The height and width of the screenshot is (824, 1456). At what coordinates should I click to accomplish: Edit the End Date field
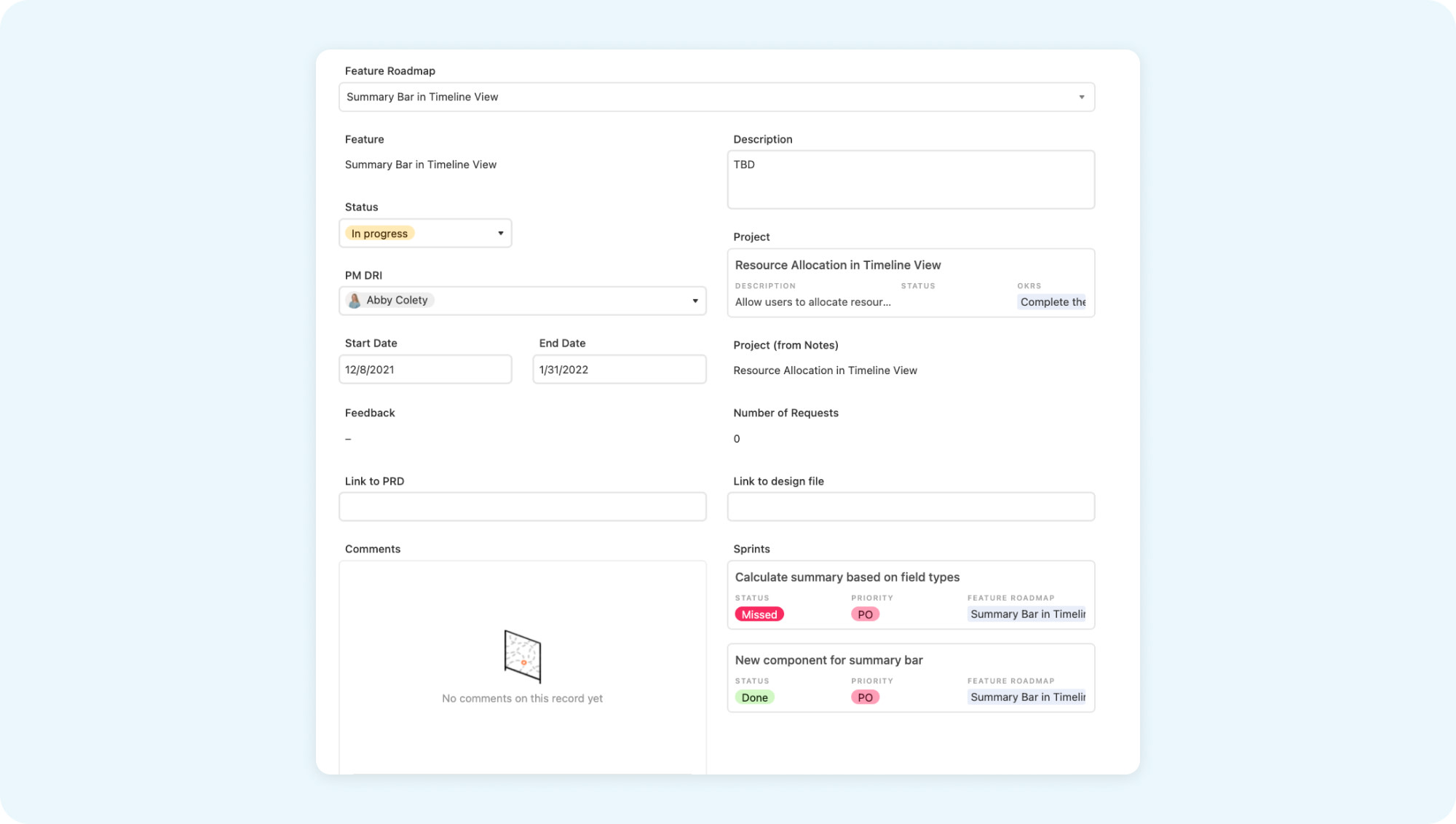[619, 370]
